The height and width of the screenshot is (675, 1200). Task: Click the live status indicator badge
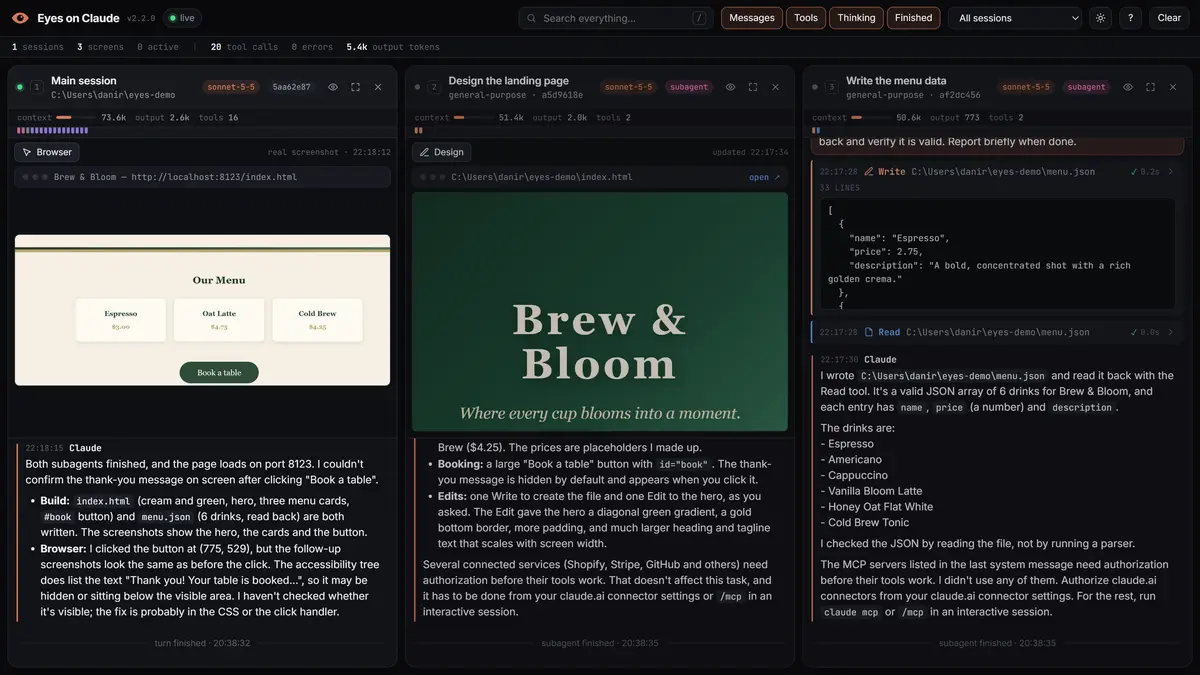182,18
